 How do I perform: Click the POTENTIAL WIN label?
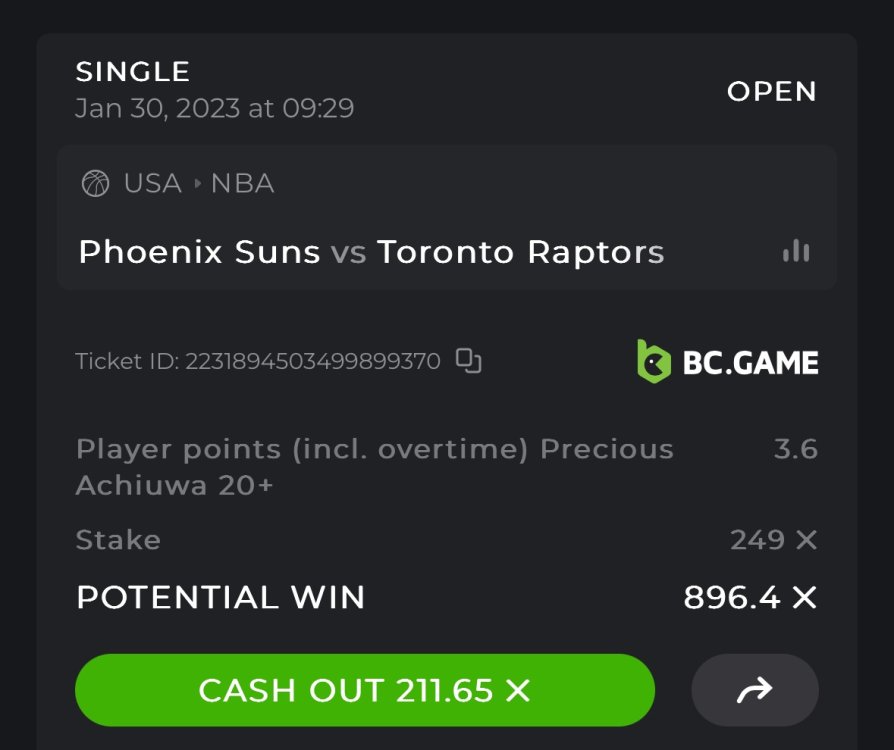tap(221, 598)
